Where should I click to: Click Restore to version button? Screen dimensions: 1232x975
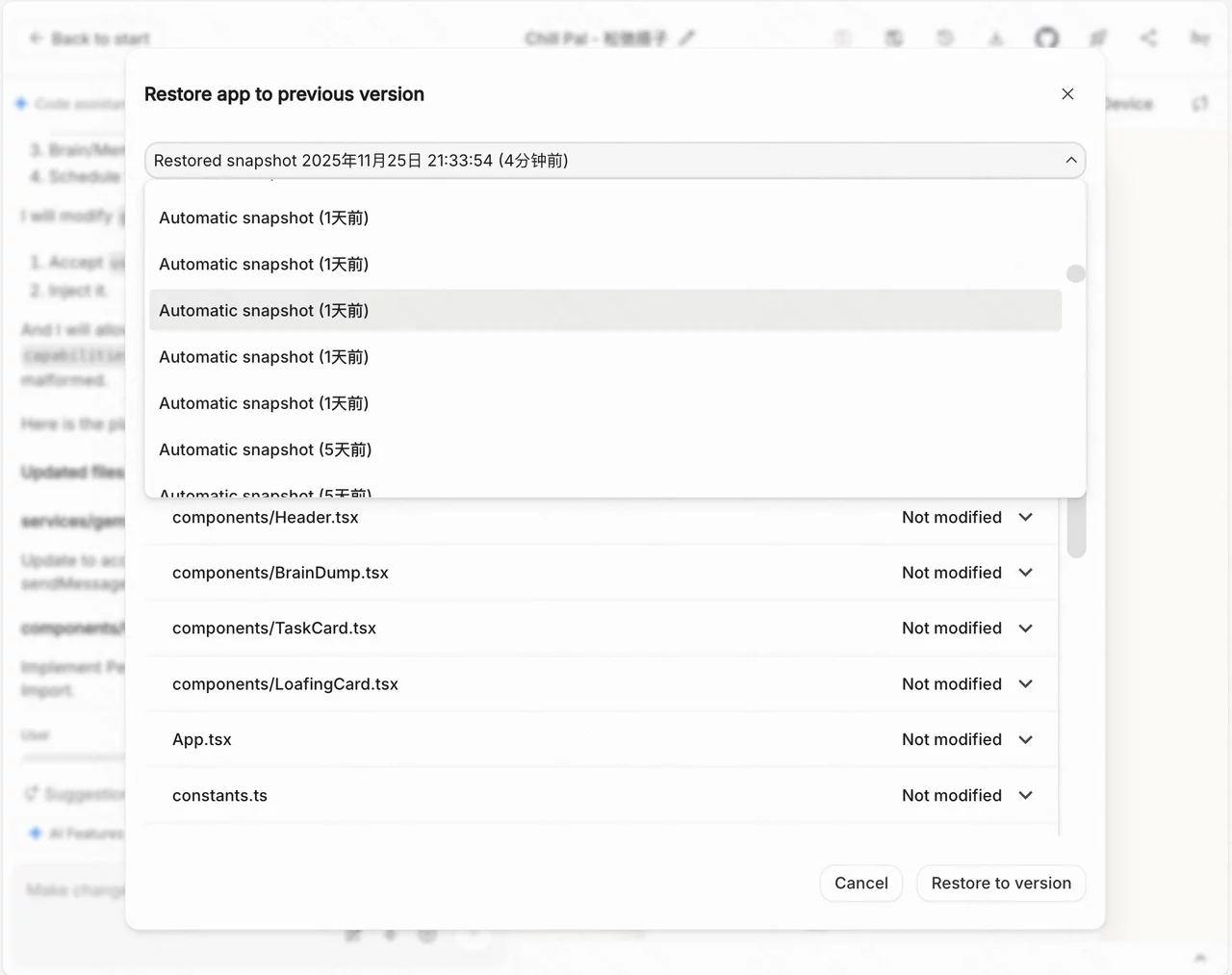coord(1000,884)
